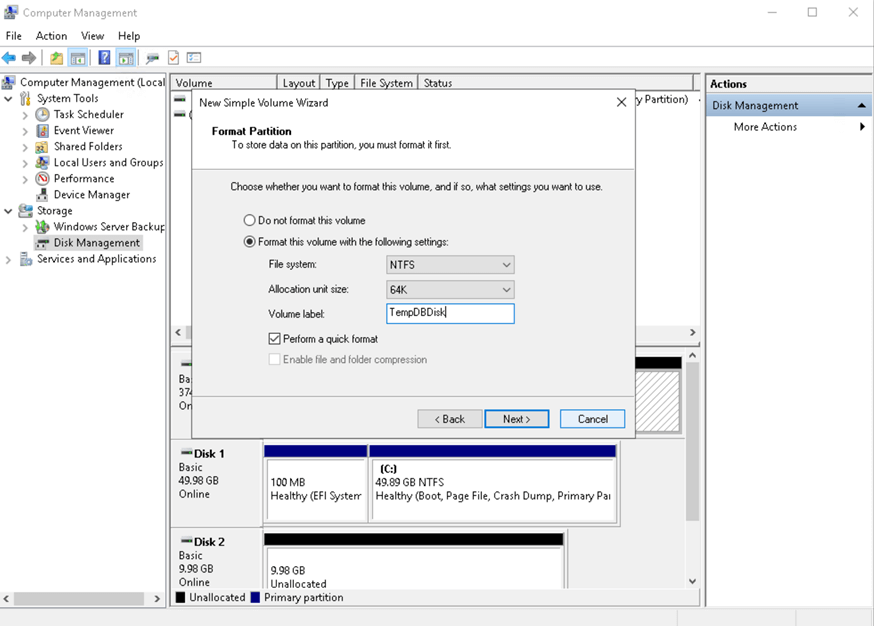
Task: Click the Volume label text field
Action: click(450, 314)
